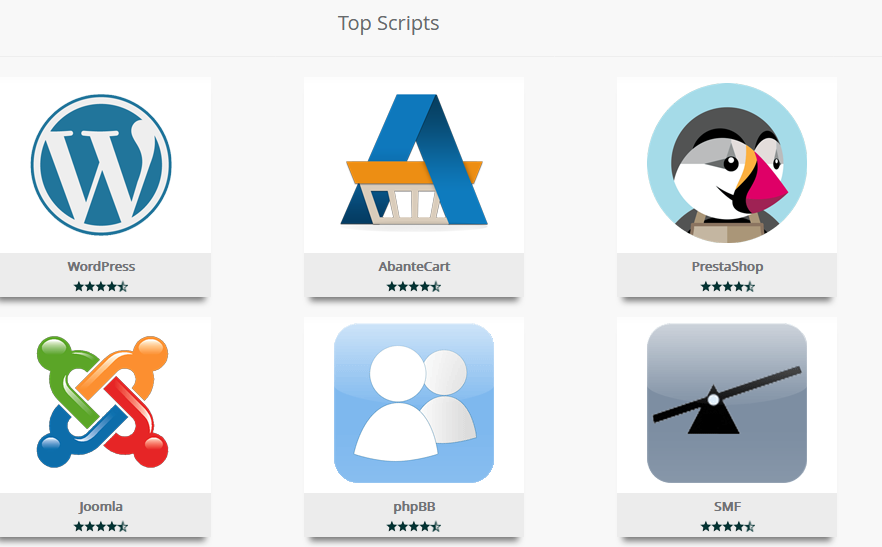Select the AbanteCart logo icon
Viewport: 882px width, 547px height.
point(414,162)
